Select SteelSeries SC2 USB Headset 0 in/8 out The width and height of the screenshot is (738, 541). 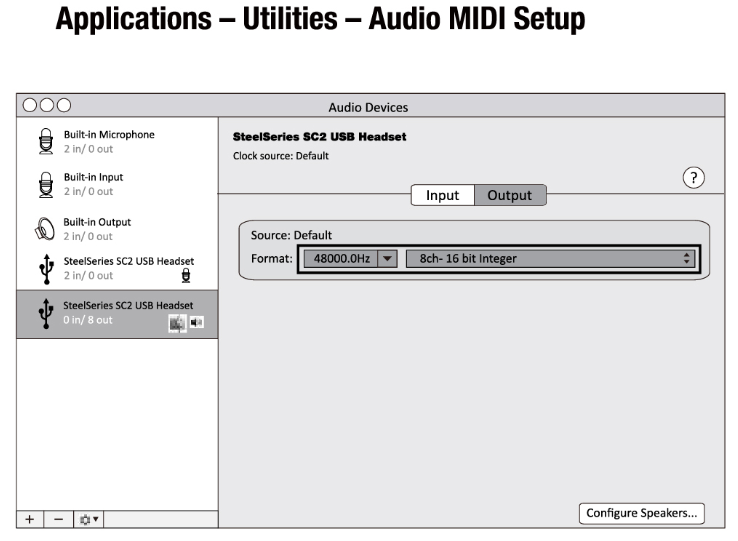point(117,314)
